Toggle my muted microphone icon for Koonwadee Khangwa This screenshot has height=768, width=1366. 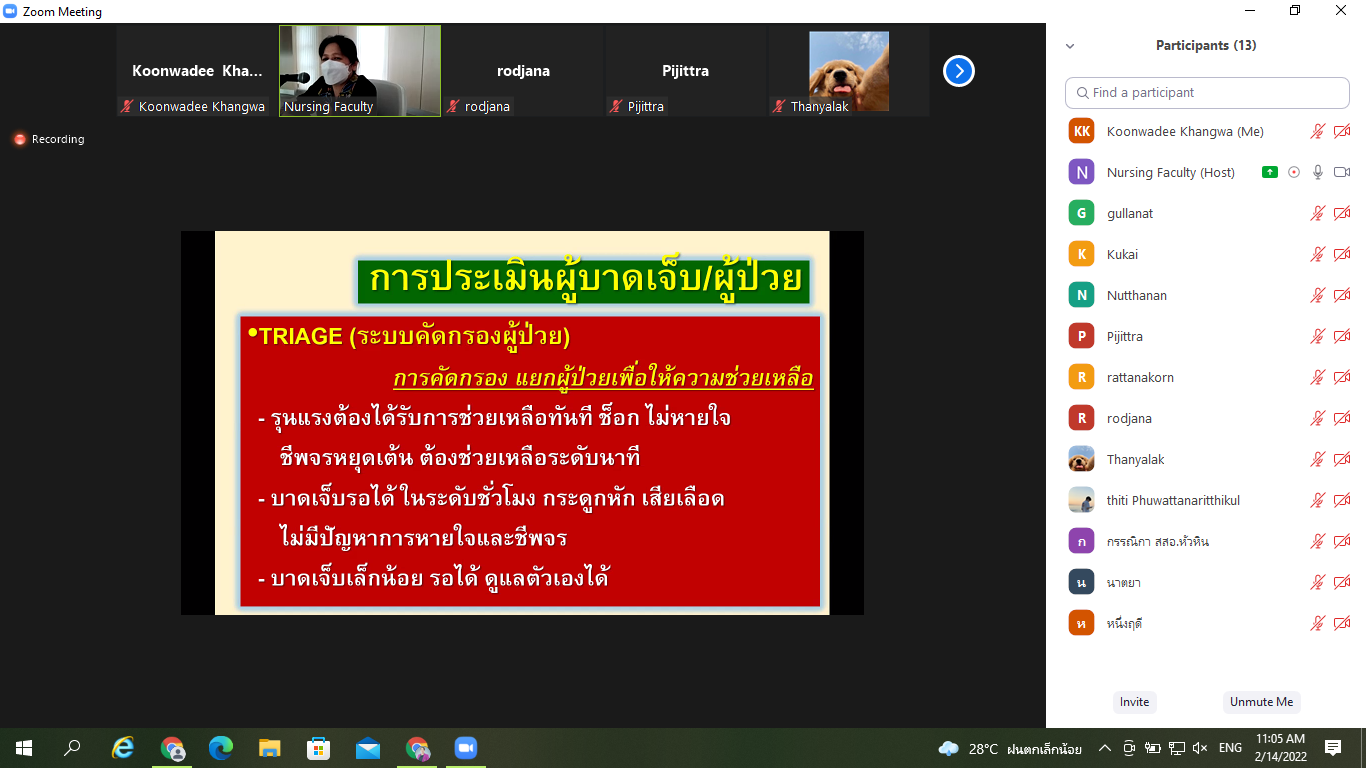point(1318,131)
